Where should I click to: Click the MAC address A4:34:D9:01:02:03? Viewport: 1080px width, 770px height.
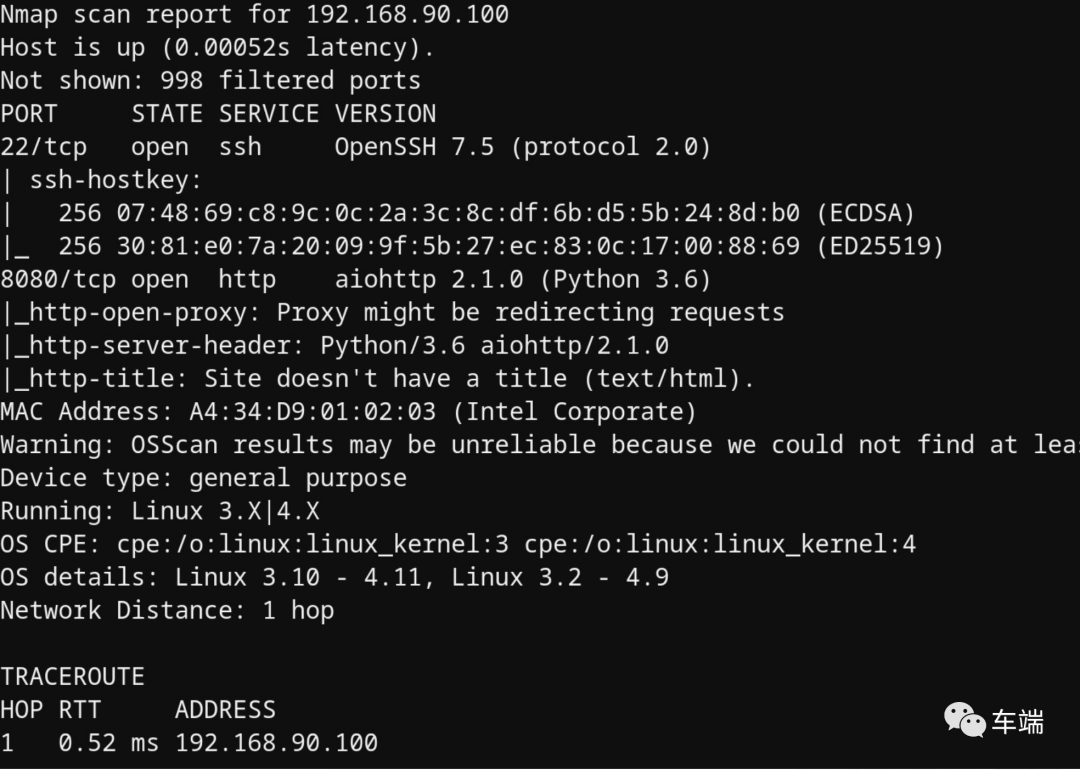312,411
